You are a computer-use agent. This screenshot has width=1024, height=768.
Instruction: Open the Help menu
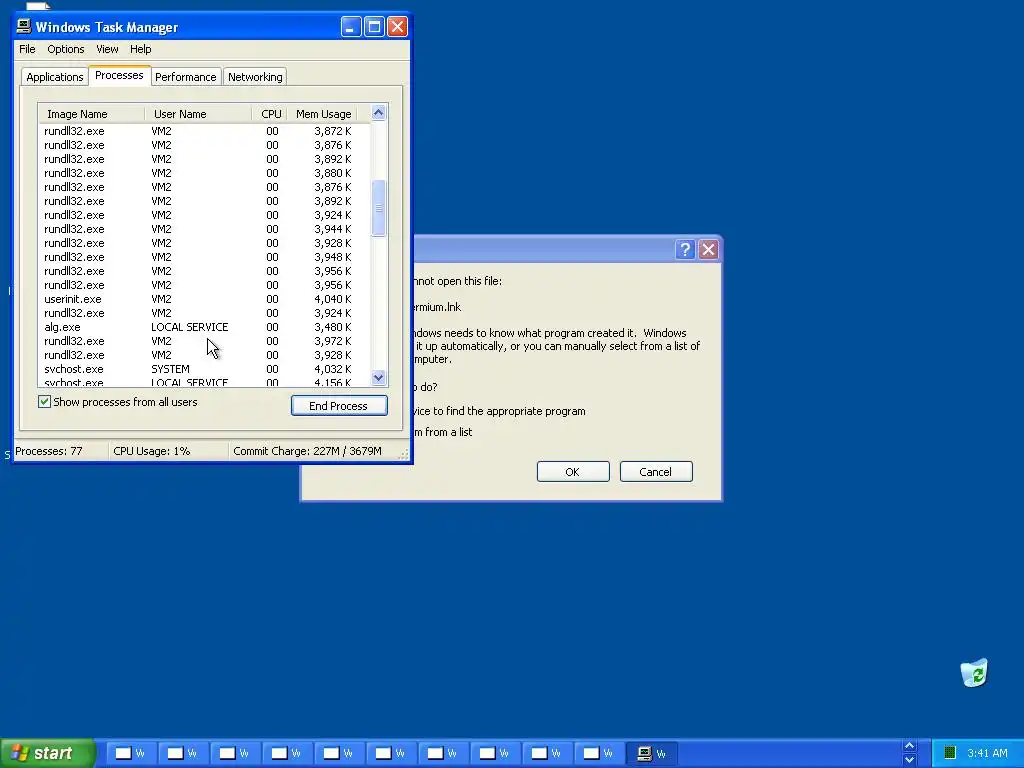coord(140,49)
